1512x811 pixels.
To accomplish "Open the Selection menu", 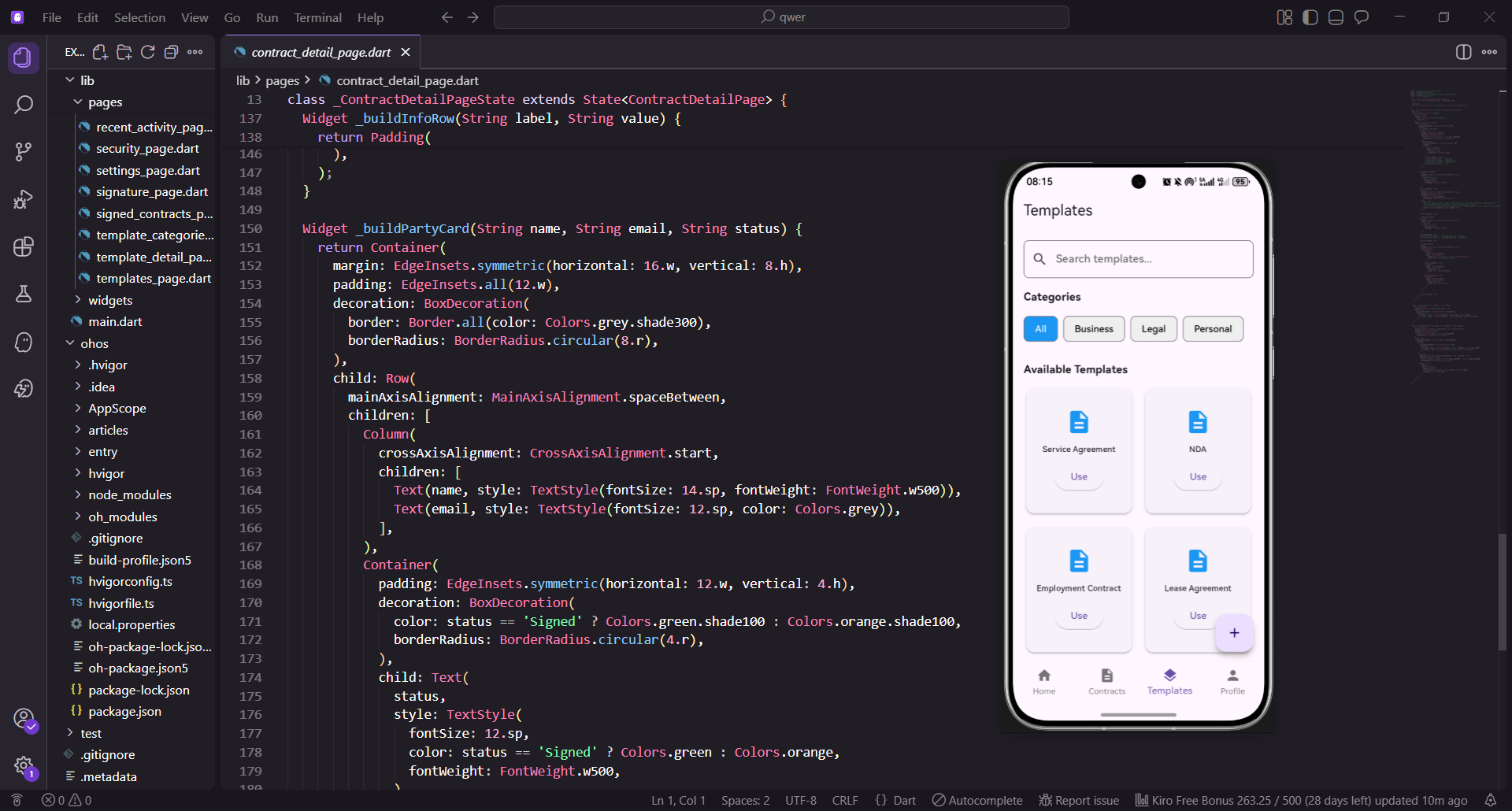I will pyautogui.click(x=139, y=17).
